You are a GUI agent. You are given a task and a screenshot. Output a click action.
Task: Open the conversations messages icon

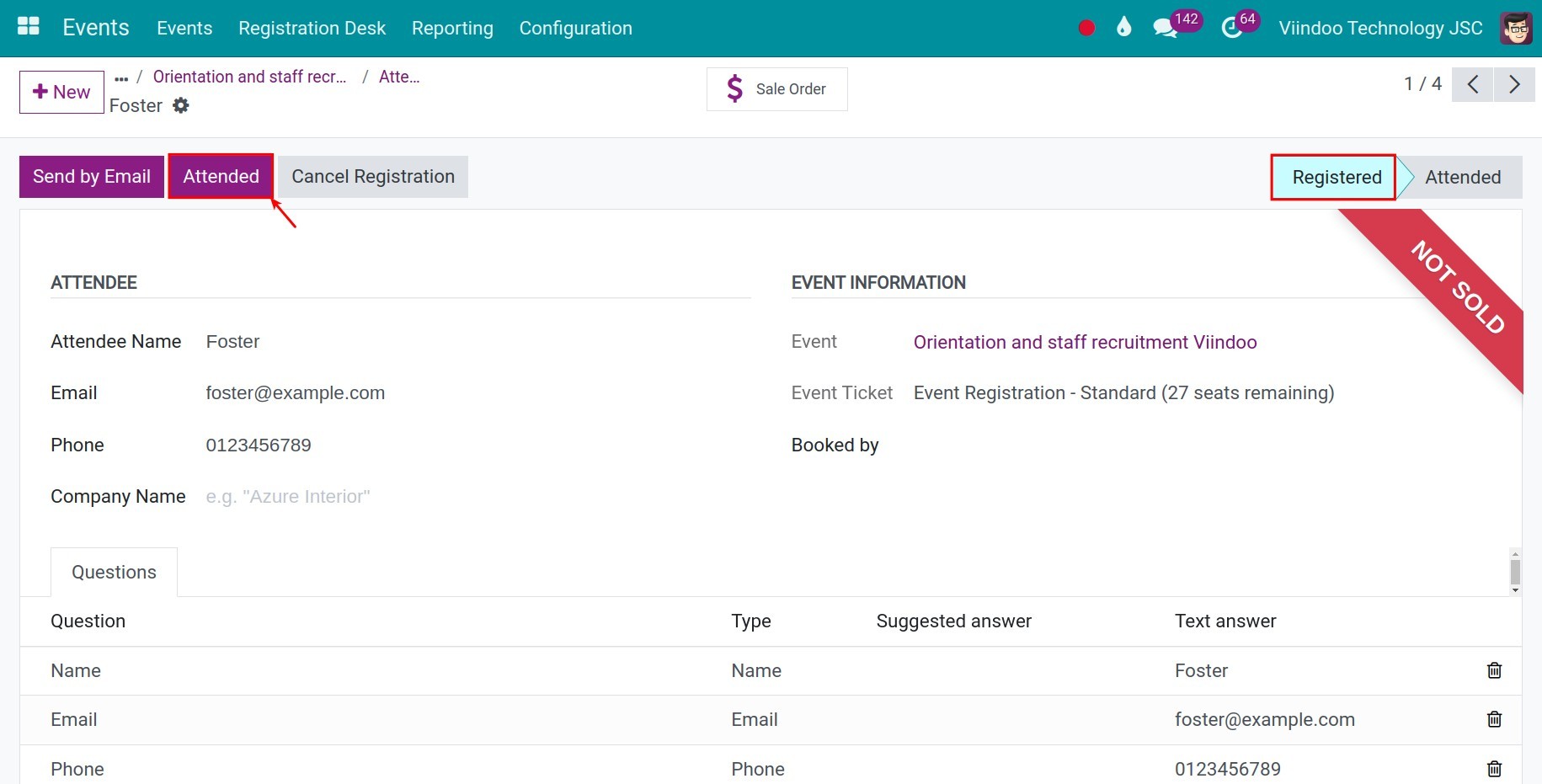(1165, 29)
